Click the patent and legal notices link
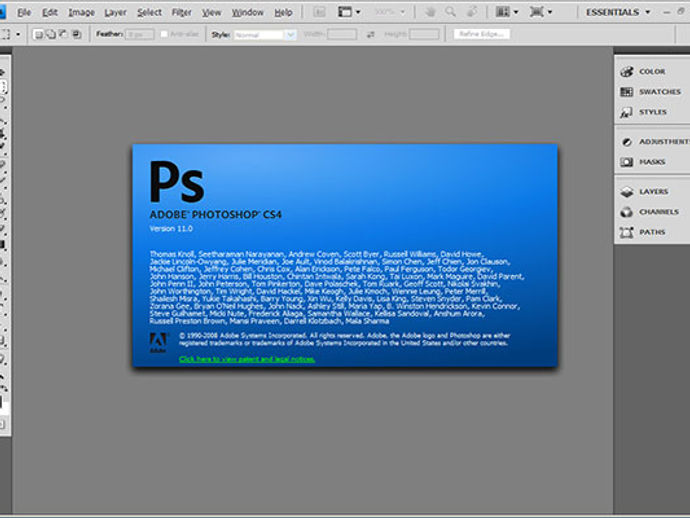The height and width of the screenshot is (518, 690). 247,359
